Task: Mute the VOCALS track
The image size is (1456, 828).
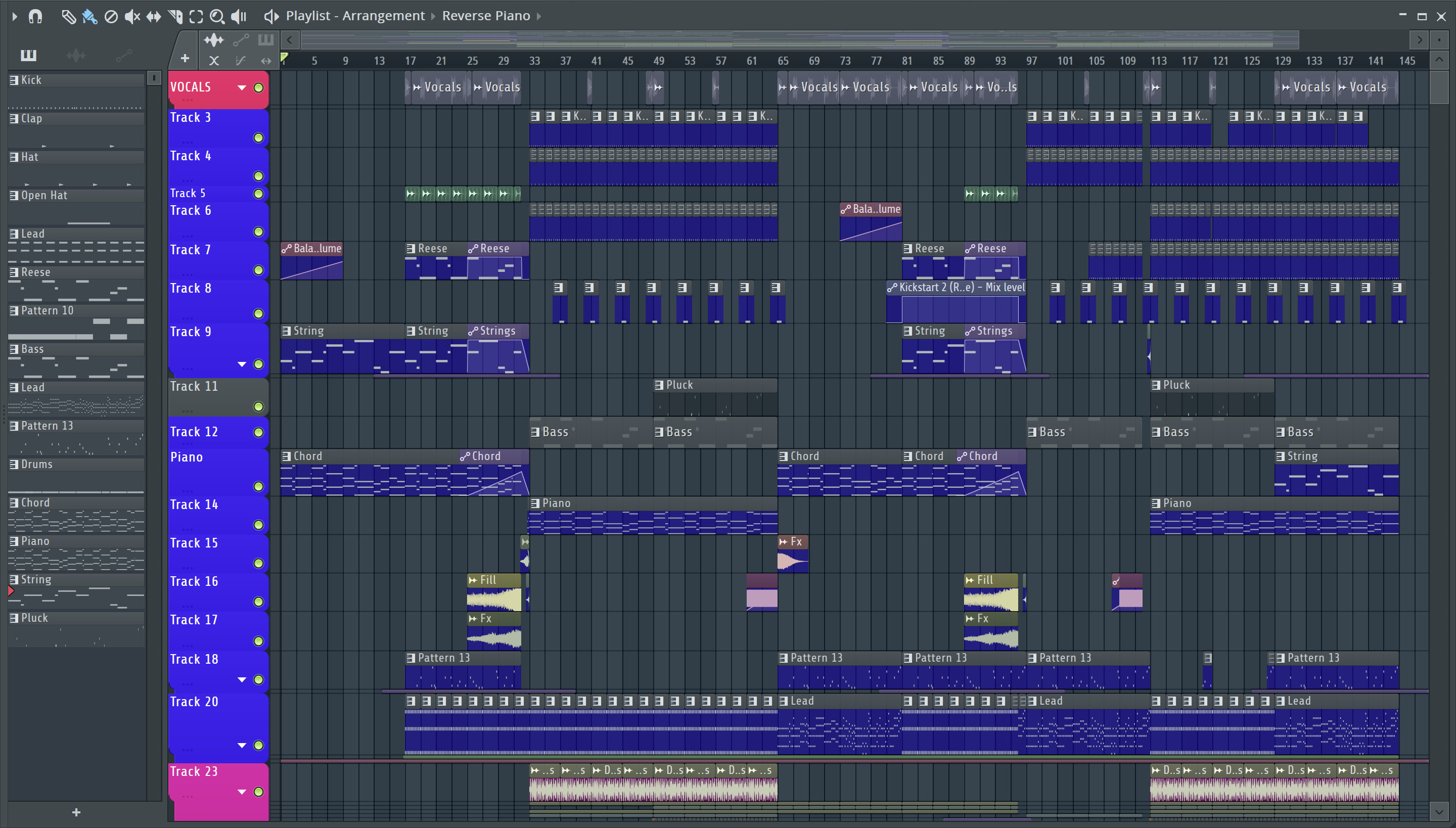Action: click(x=258, y=87)
